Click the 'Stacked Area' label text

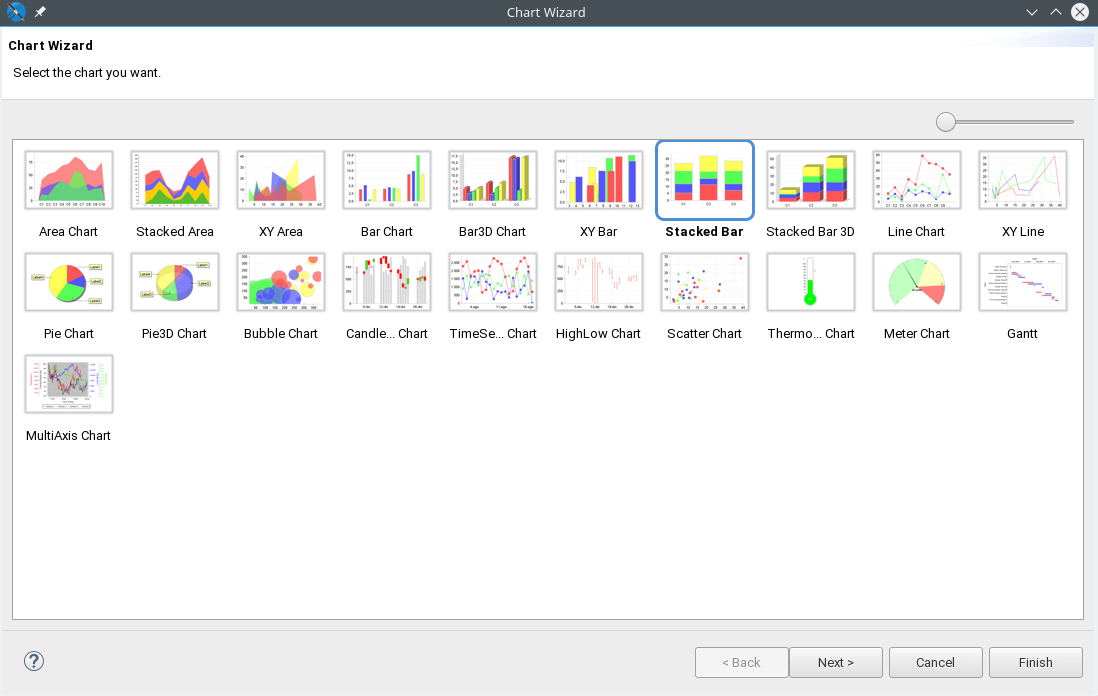[x=175, y=232]
